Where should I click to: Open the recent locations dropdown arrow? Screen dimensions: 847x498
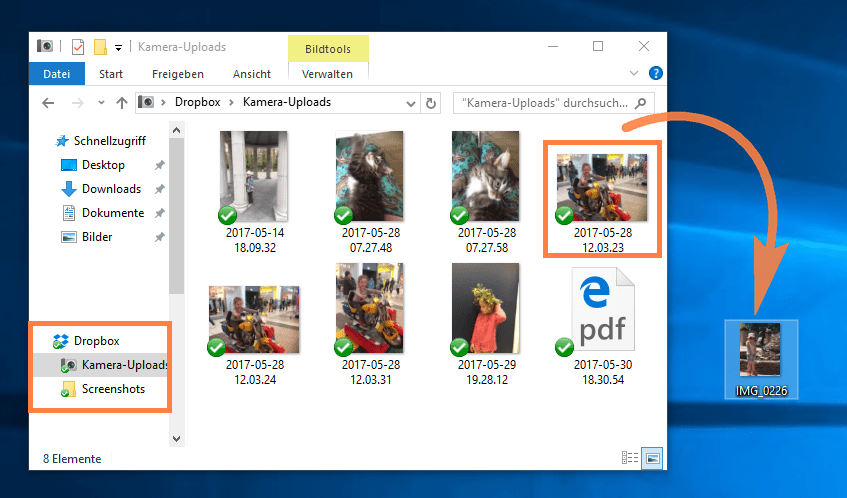pos(101,103)
